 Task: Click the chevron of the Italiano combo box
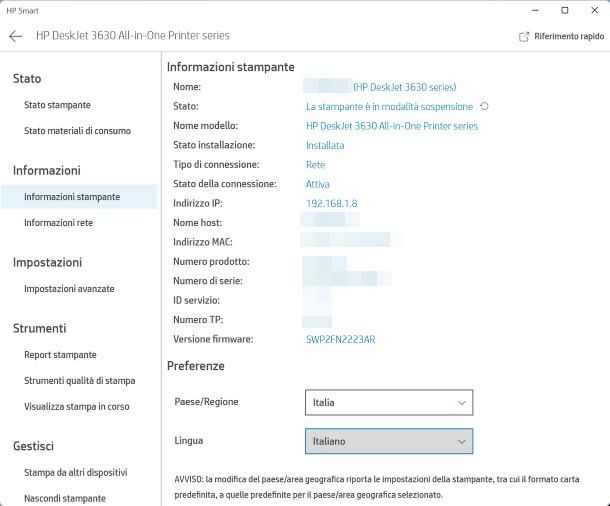(461, 442)
